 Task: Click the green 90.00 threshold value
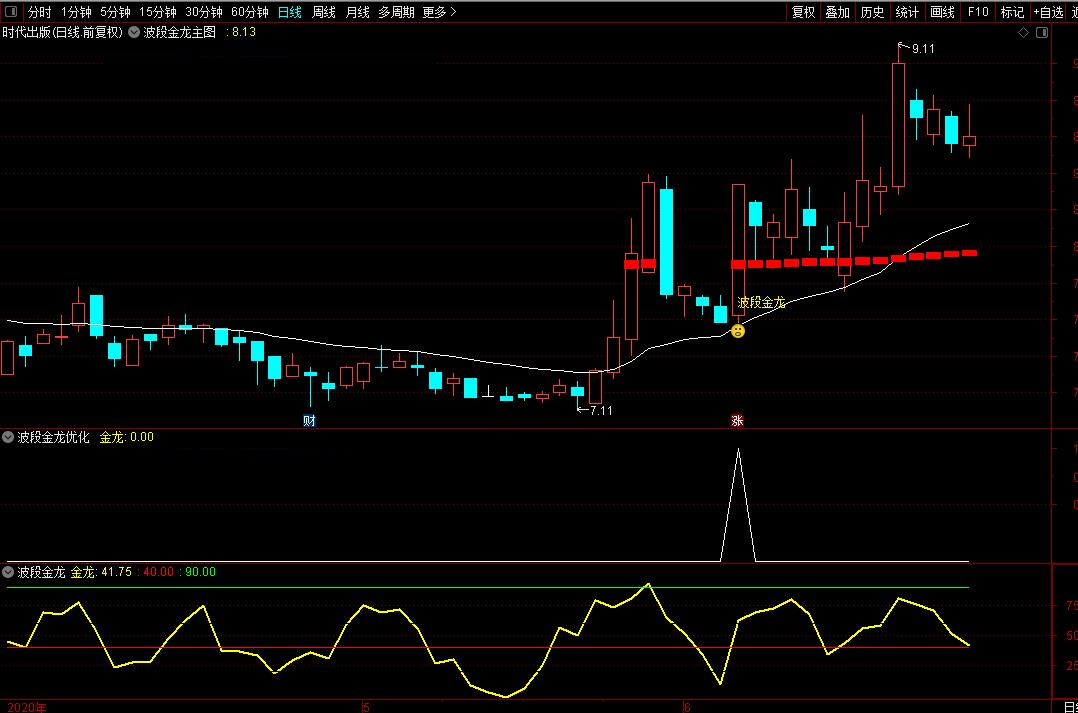[200, 572]
